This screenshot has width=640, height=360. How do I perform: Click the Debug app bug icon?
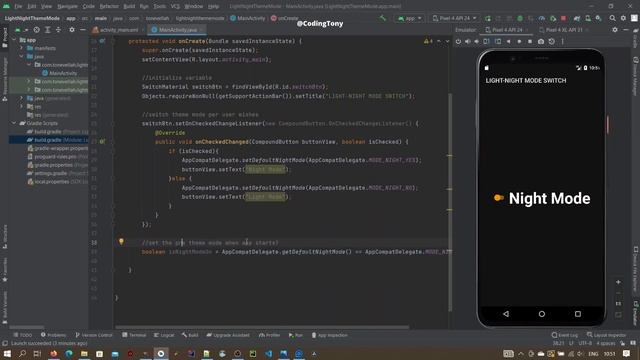520,18
